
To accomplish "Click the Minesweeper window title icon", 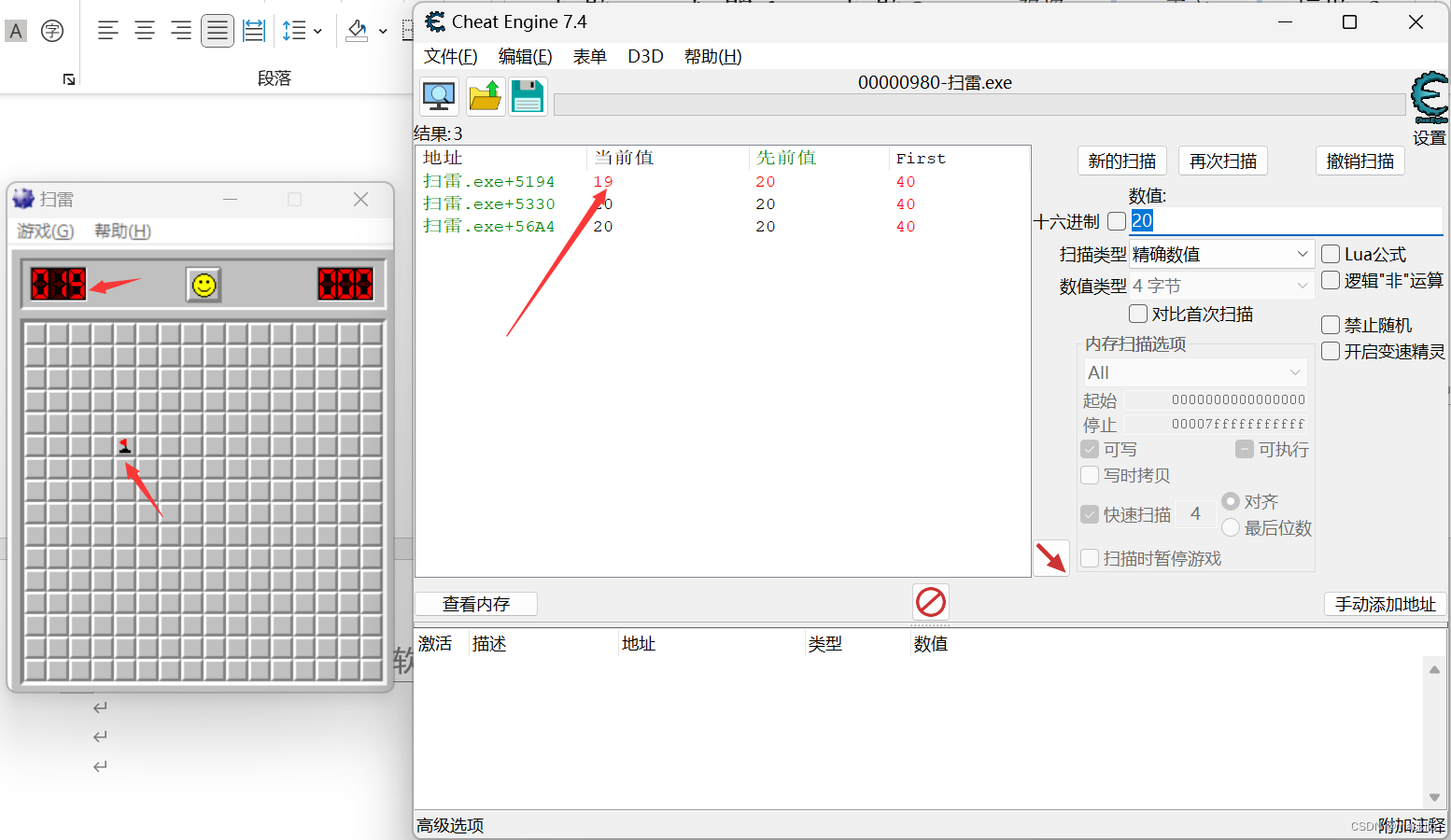I will [23, 199].
